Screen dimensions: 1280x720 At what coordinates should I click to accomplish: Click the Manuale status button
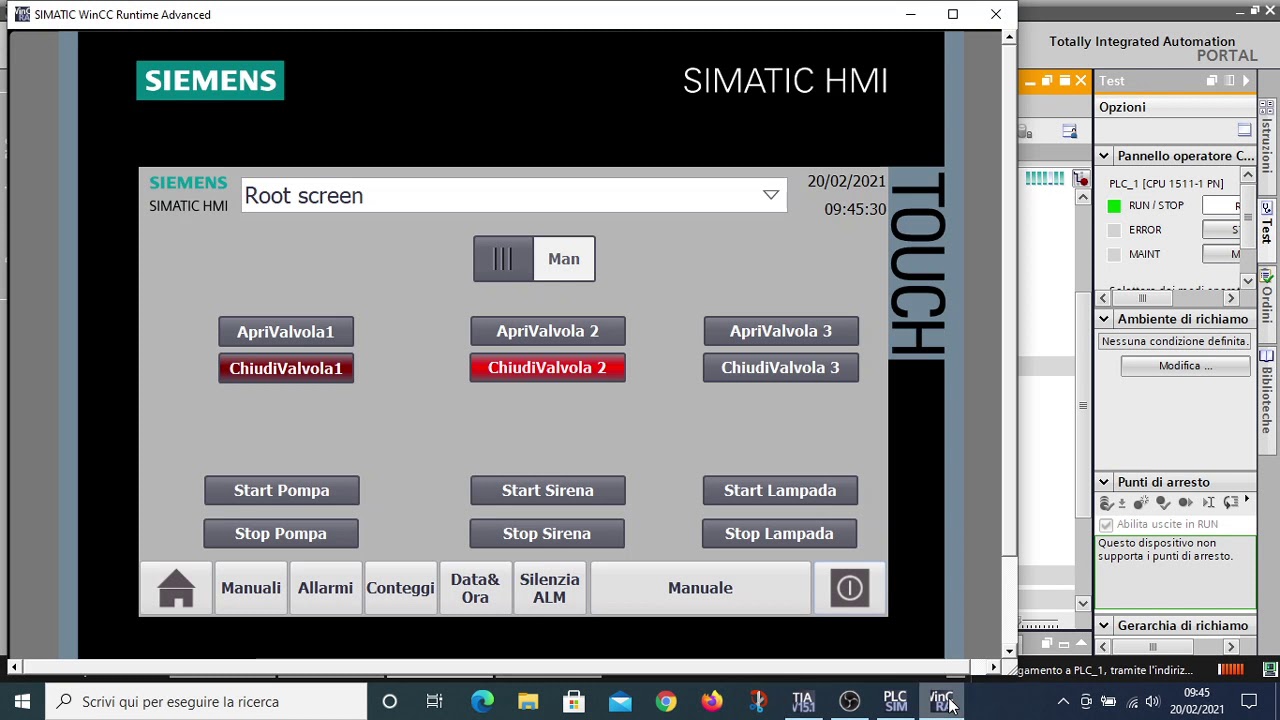(x=700, y=588)
